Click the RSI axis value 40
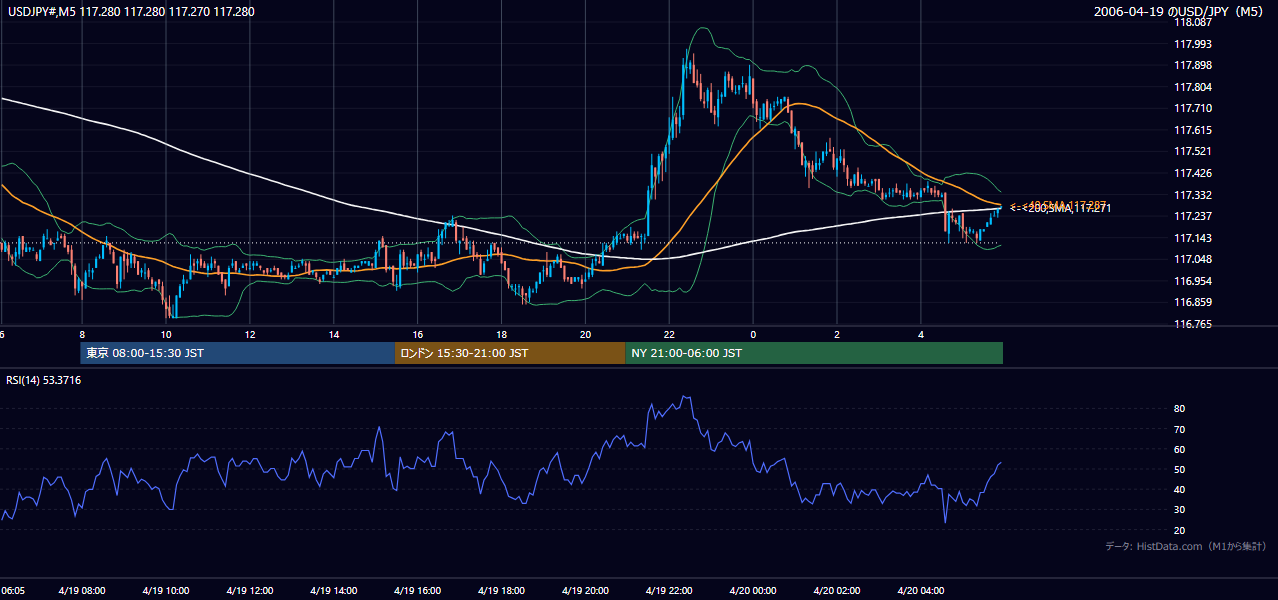Image resolution: width=1278 pixels, height=600 pixels. [x=1180, y=490]
